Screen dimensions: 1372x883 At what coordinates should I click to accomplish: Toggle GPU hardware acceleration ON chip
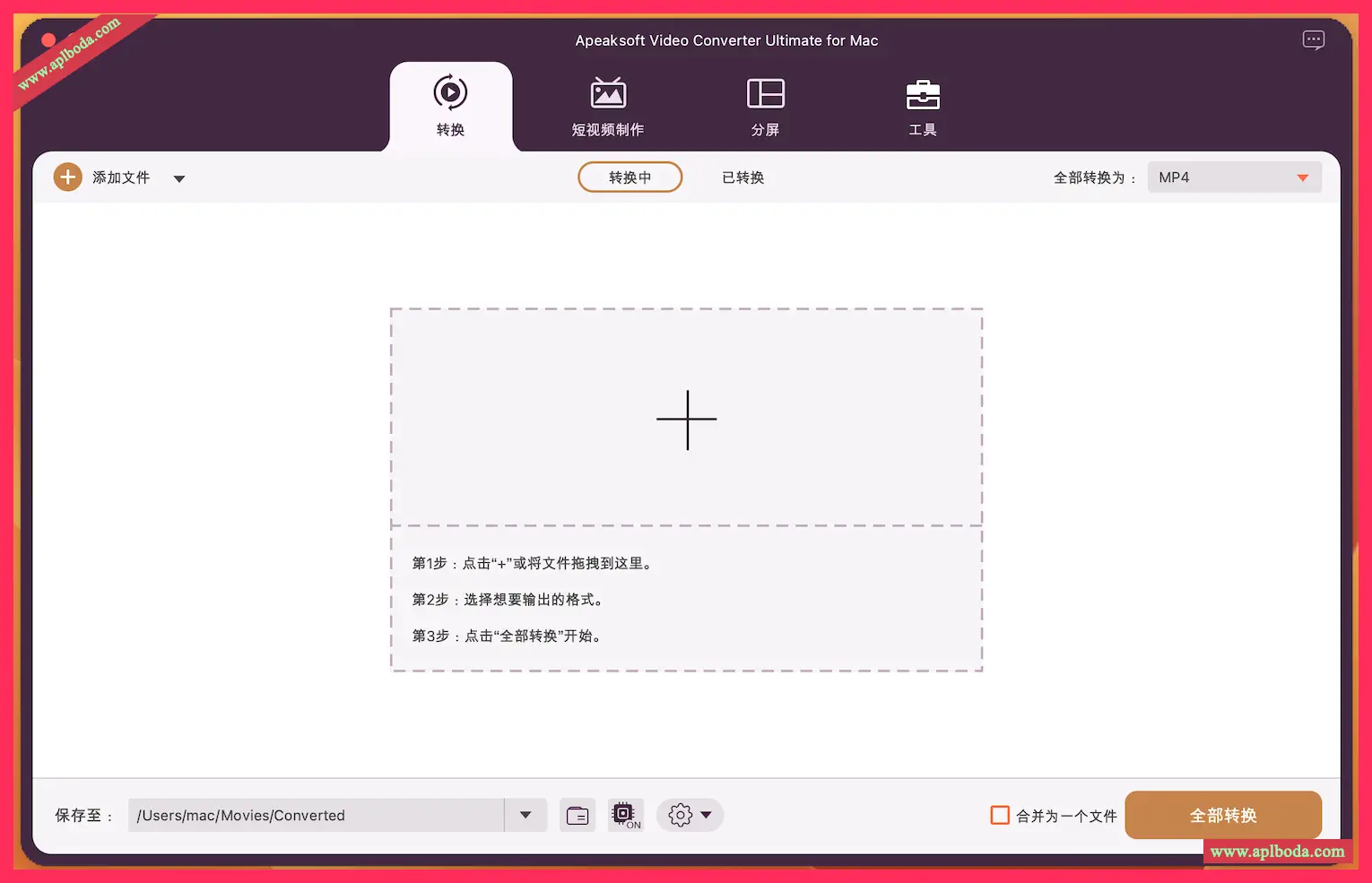(x=624, y=815)
